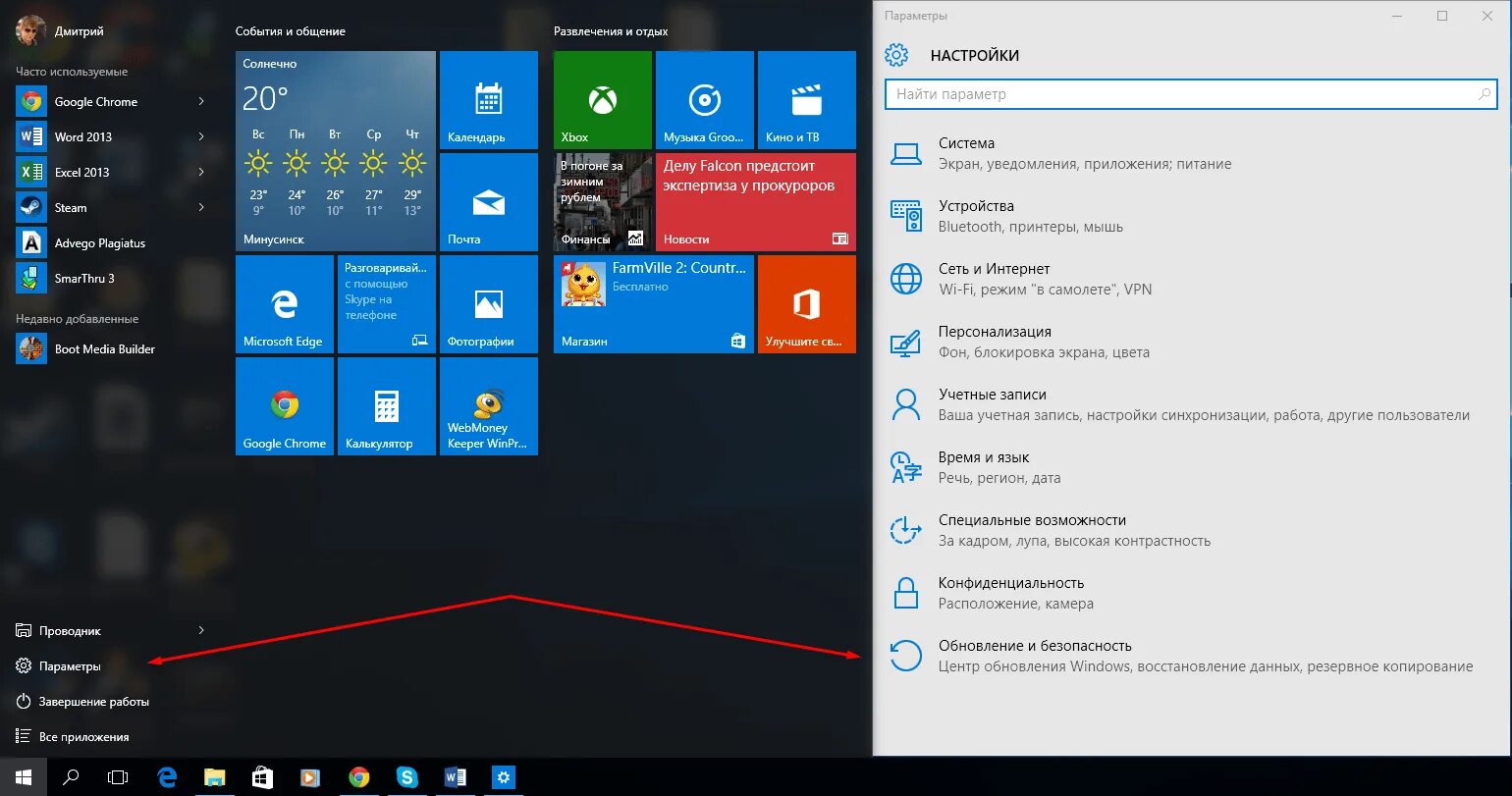The width and height of the screenshot is (1512, 796).
Task: Open the Google Chrome tile
Action: (285, 406)
